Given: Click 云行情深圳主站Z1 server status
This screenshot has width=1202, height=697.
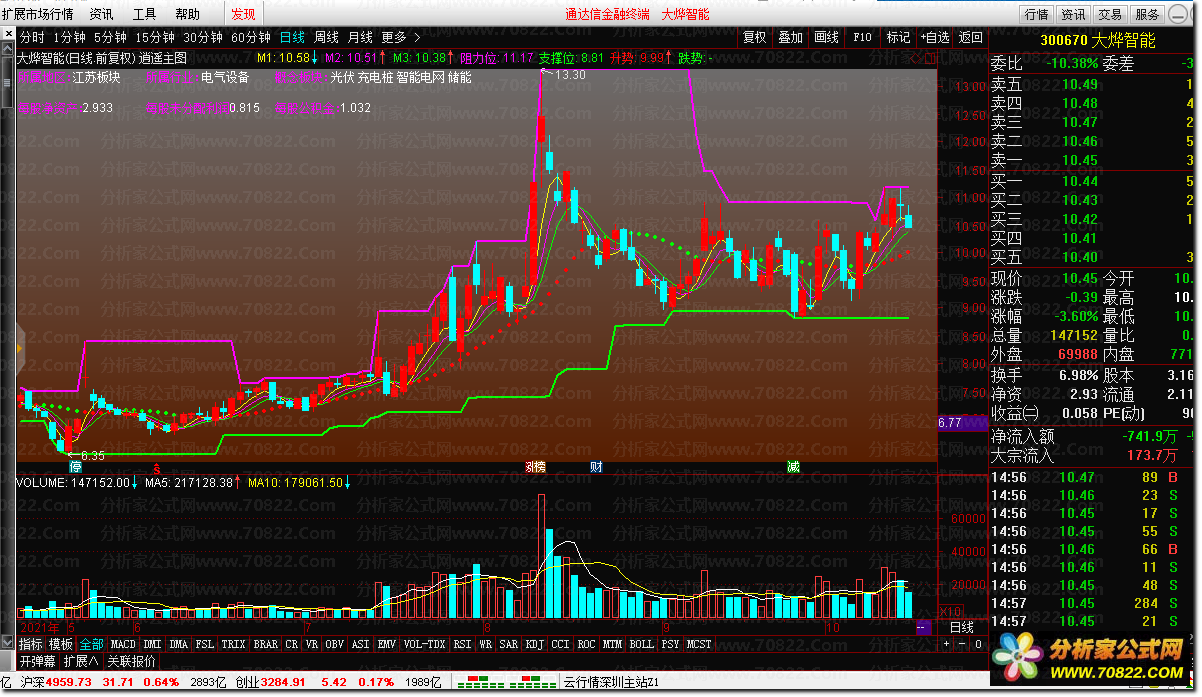Looking at the screenshot, I should [611, 682].
